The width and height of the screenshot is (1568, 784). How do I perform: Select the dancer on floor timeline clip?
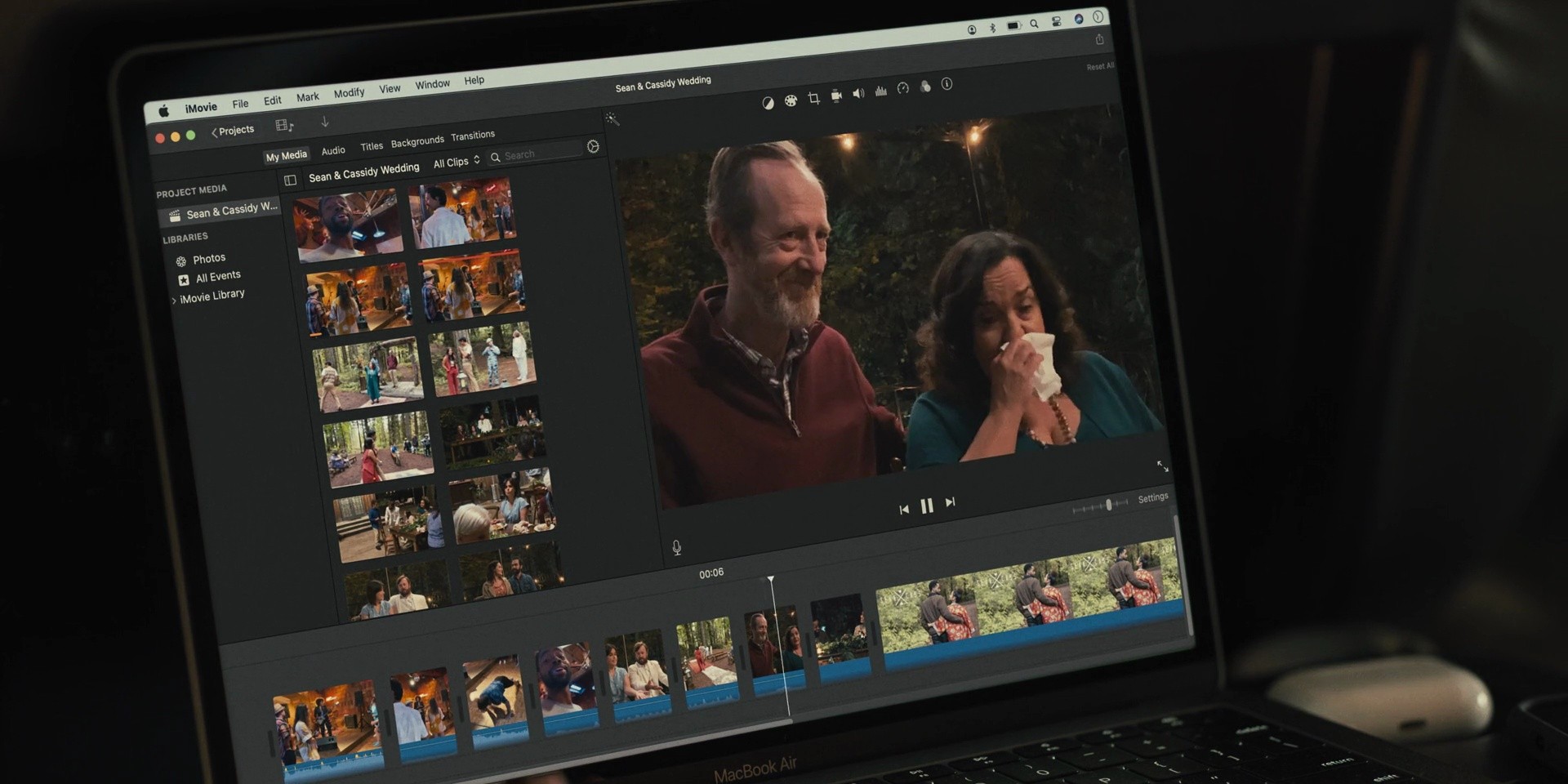click(496, 701)
